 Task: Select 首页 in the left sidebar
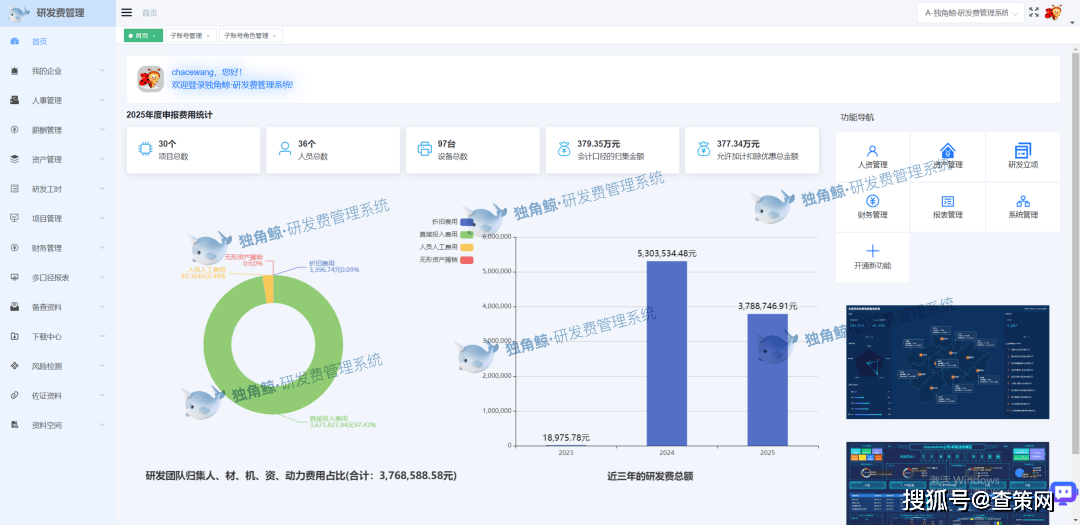pyautogui.click(x=40, y=42)
